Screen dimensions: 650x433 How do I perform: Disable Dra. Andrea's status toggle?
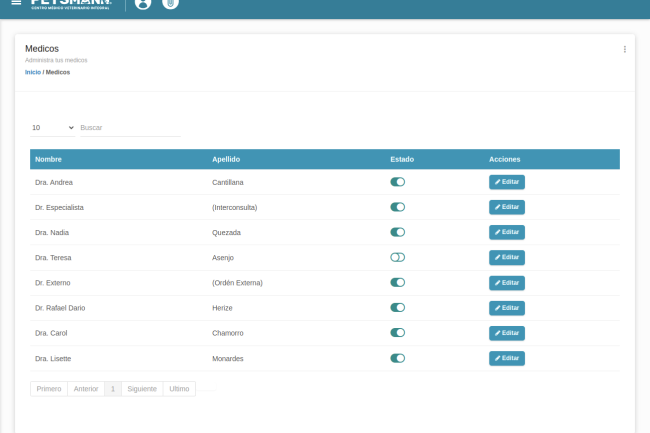click(397, 182)
